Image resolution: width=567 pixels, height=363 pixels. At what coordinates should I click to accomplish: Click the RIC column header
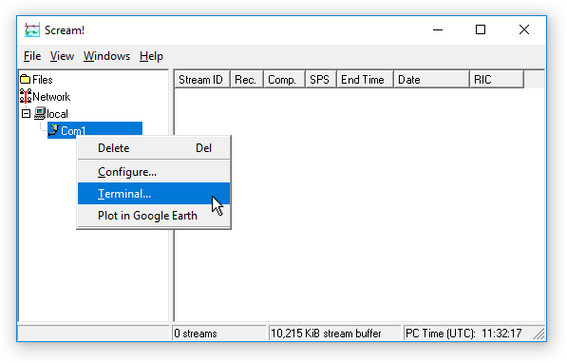pyautogui.click(x=496, y=80)
